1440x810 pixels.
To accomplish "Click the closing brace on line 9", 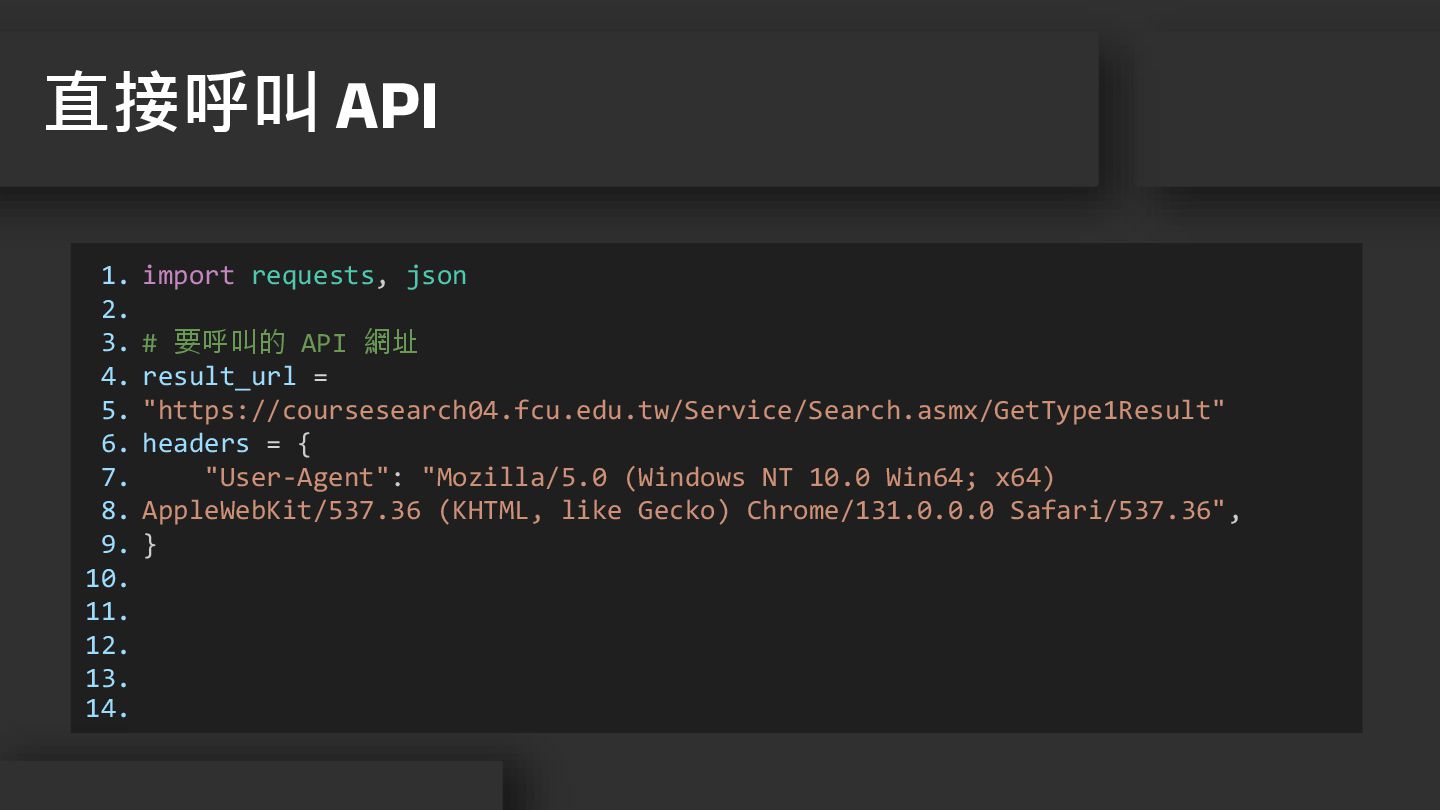I will tap(150, 544).
